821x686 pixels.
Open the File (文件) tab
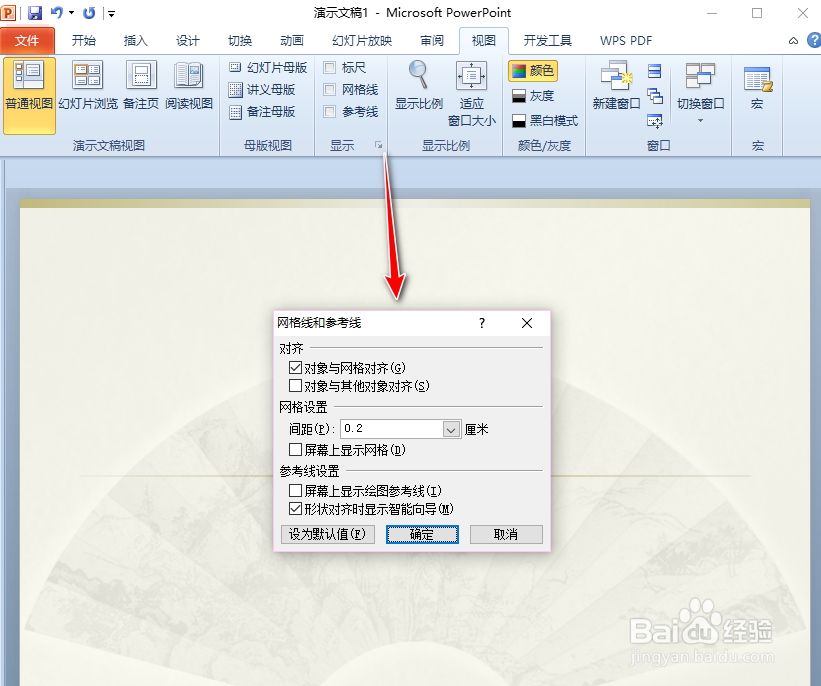pos(27,41)
